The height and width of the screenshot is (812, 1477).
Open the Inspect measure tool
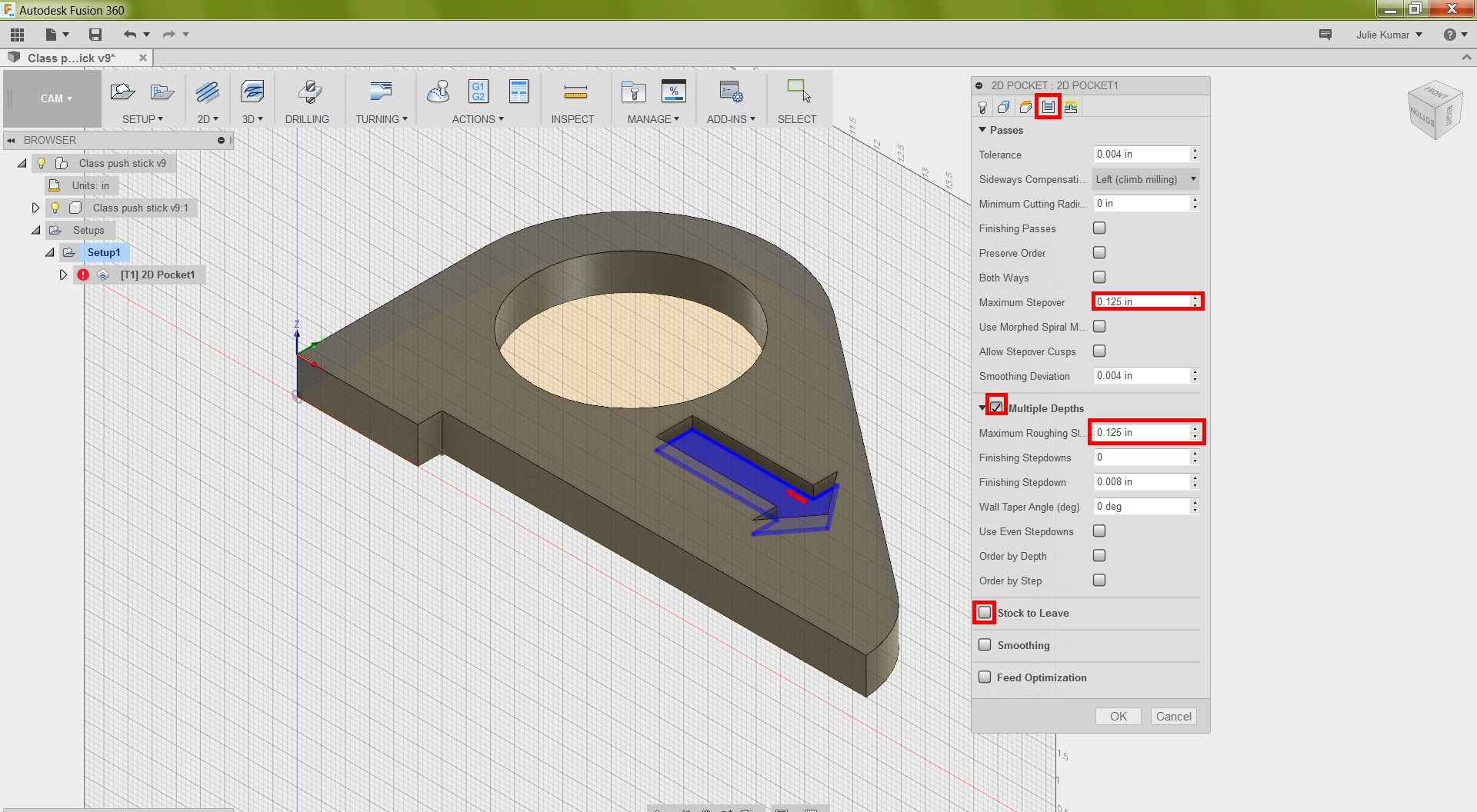click(575, 92)
